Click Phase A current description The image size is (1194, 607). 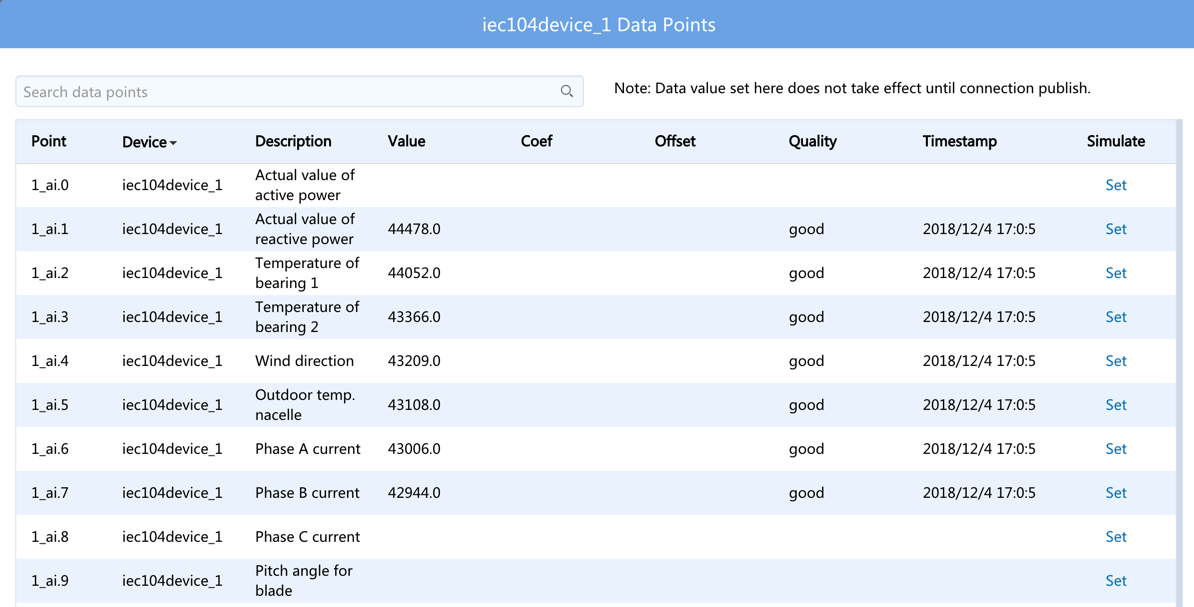(x=308, y=449)
